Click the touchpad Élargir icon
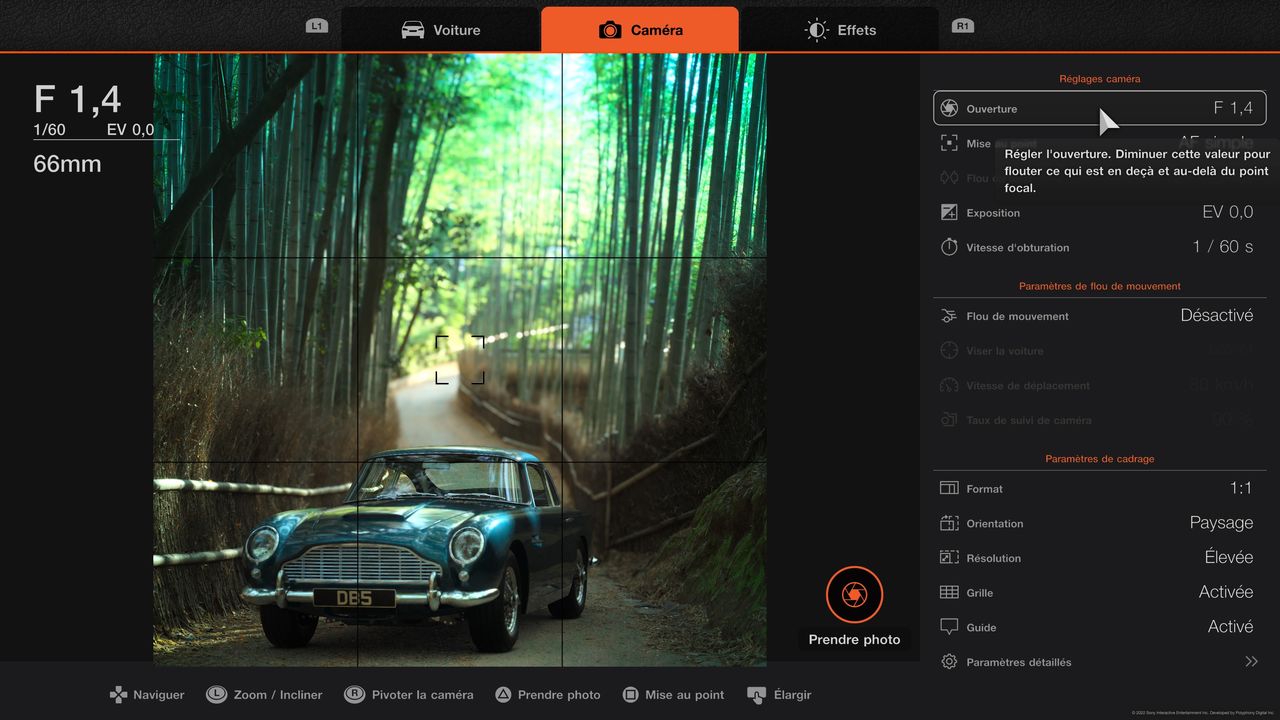 pos(756,694)
